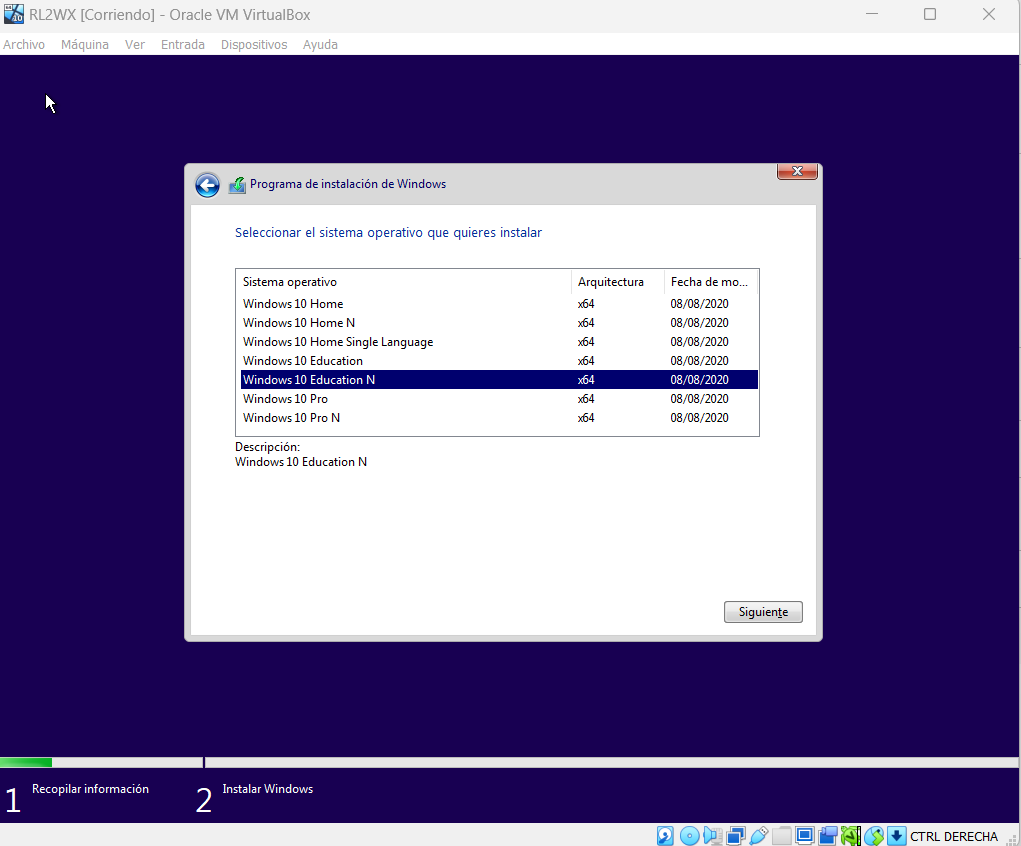The width and height of the screenshot is (1021, 846).
Task: Close the Windows setup dialog
Action: [x=797, y=172]
